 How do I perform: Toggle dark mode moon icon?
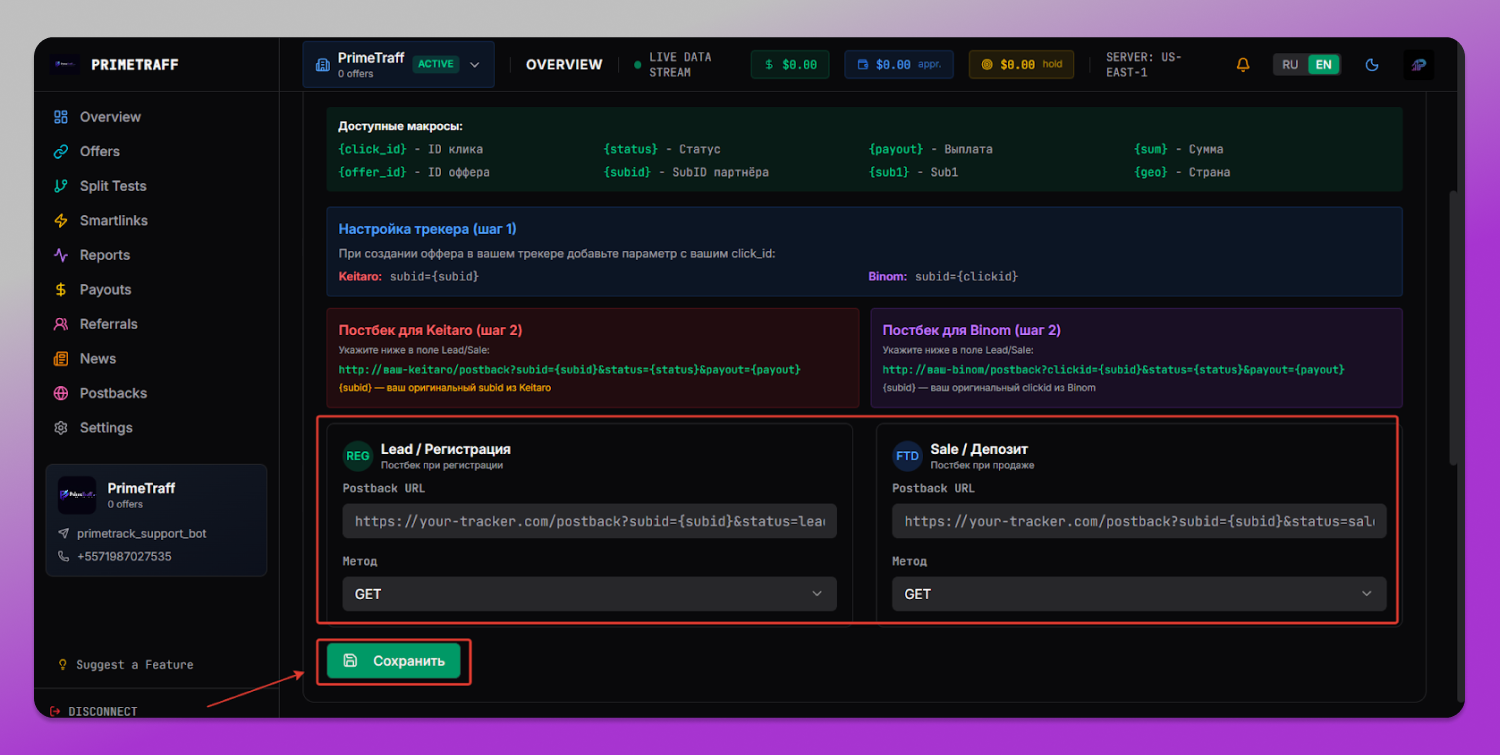[x=1372, y=65]
